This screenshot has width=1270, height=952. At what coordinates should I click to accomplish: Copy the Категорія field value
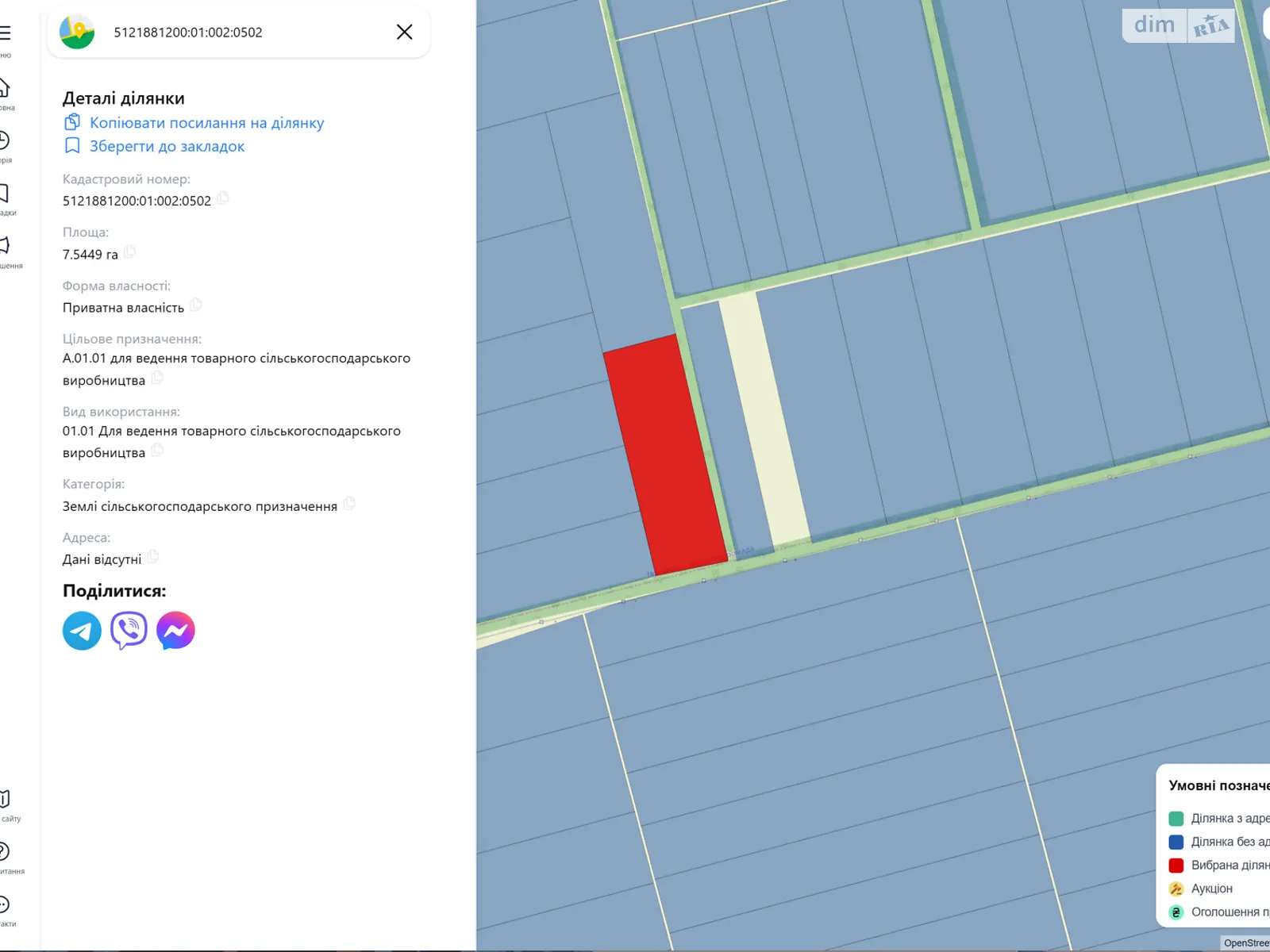(x=349, y=504)
